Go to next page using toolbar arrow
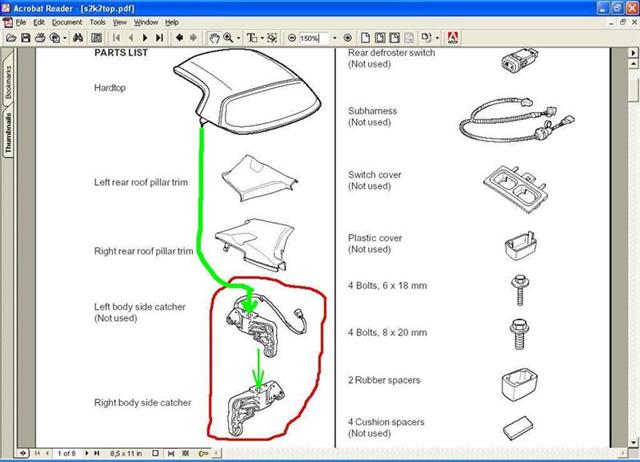The width and height of the screenshot is (640, 462). click(x=145, y=38)
